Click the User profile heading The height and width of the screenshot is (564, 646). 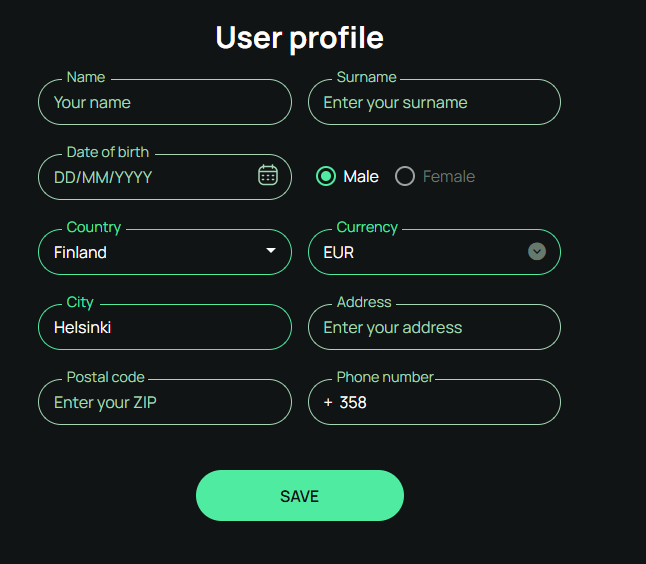(300, 38)
